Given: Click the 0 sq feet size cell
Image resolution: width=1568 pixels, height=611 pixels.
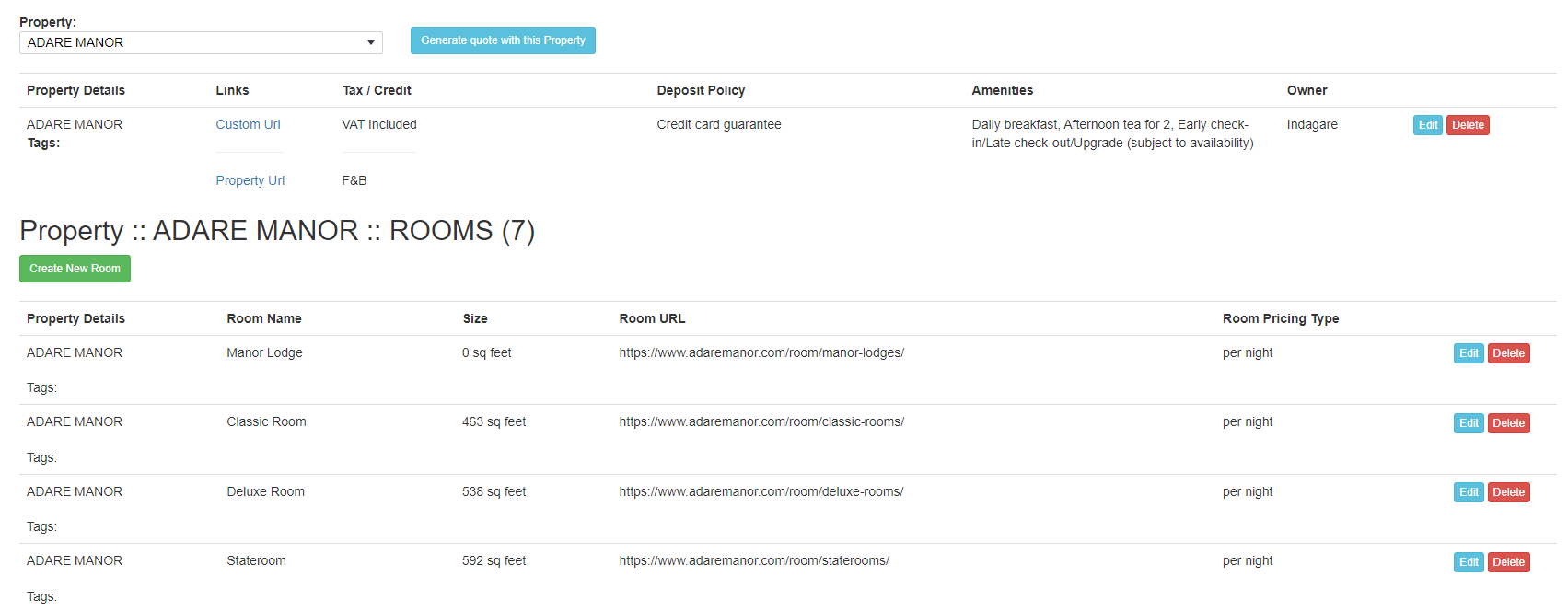Looking at the screenshot, I should [486, 352].
